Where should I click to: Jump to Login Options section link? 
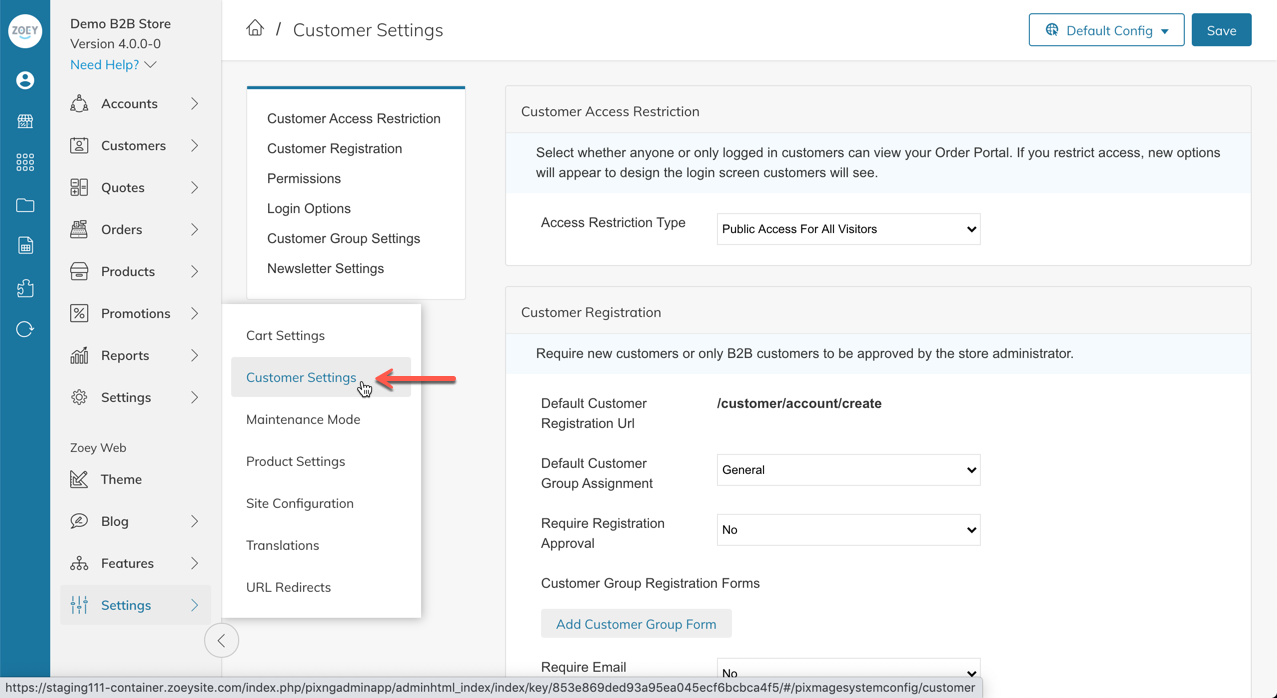(x=308, y=208)
